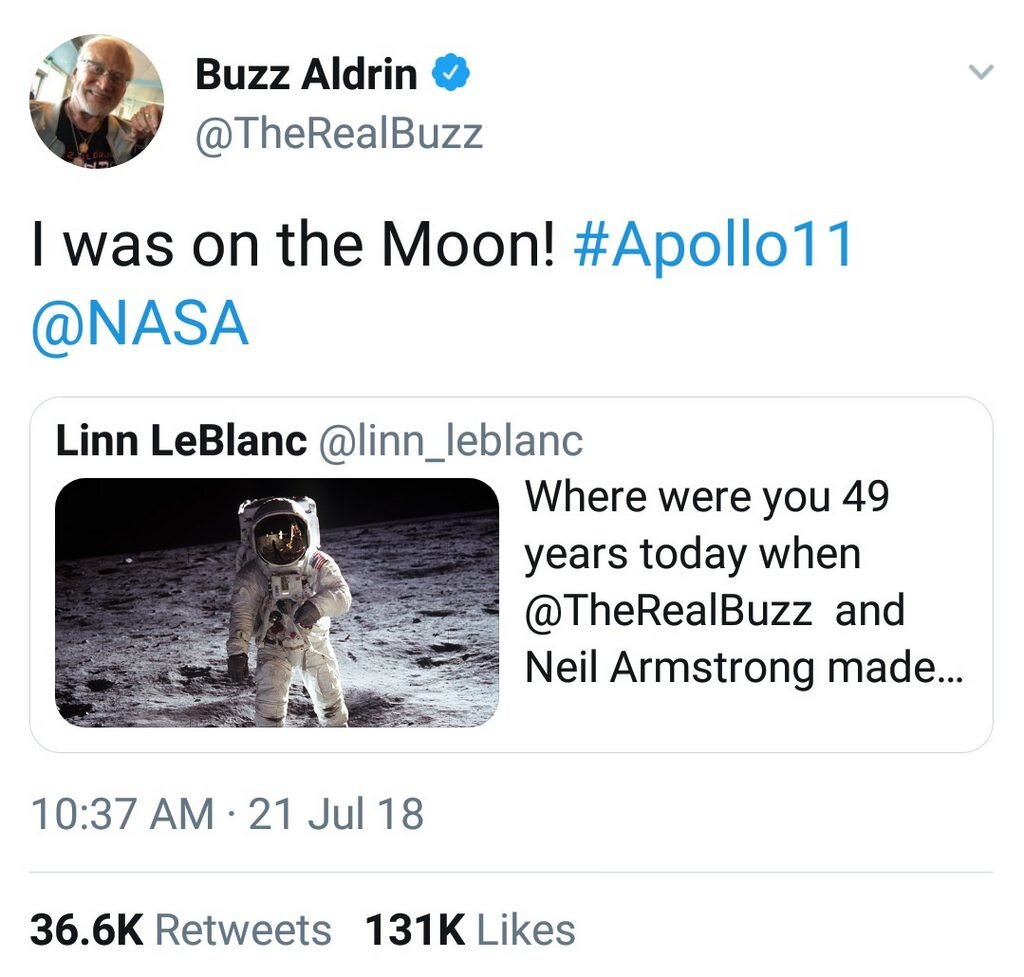The image size is (1024, 977).
Task: Click the "I was on the Moon!" text
Action: (293, 245)
